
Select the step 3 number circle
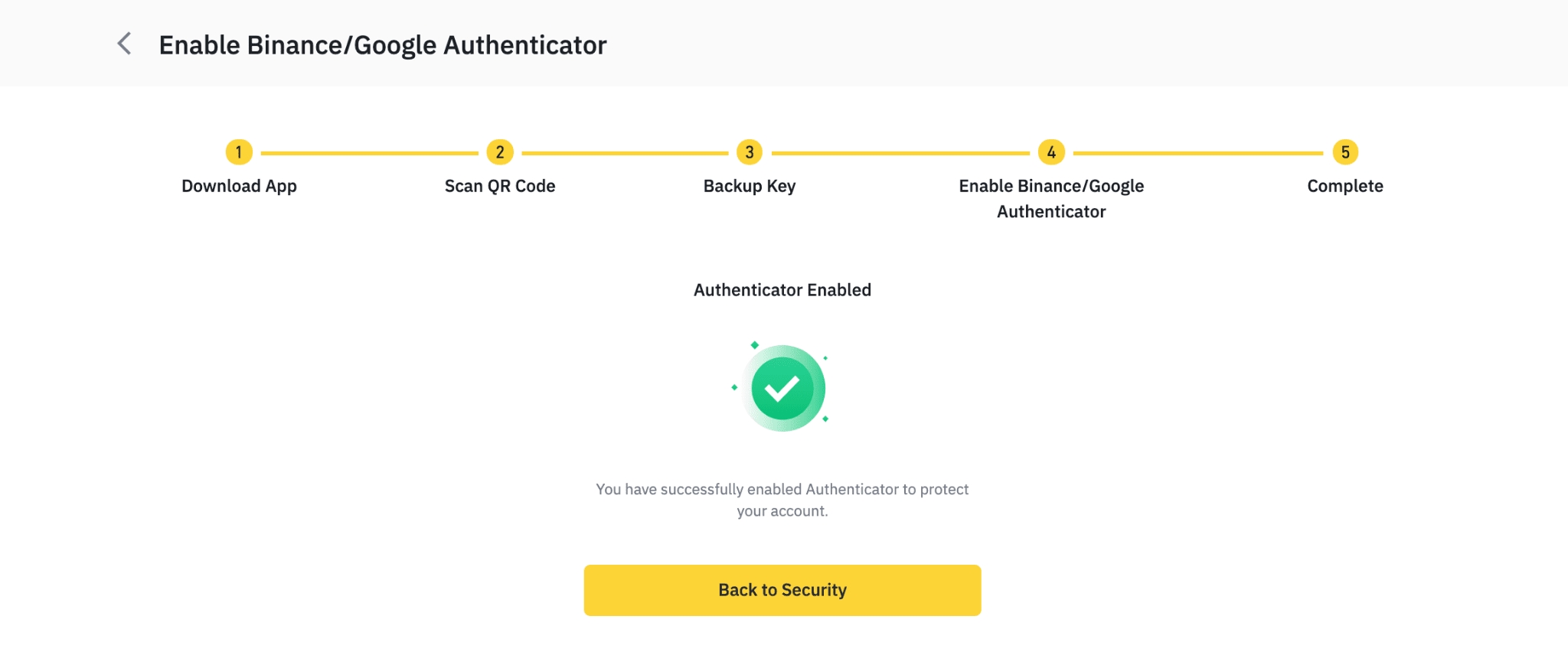point(750,152)
